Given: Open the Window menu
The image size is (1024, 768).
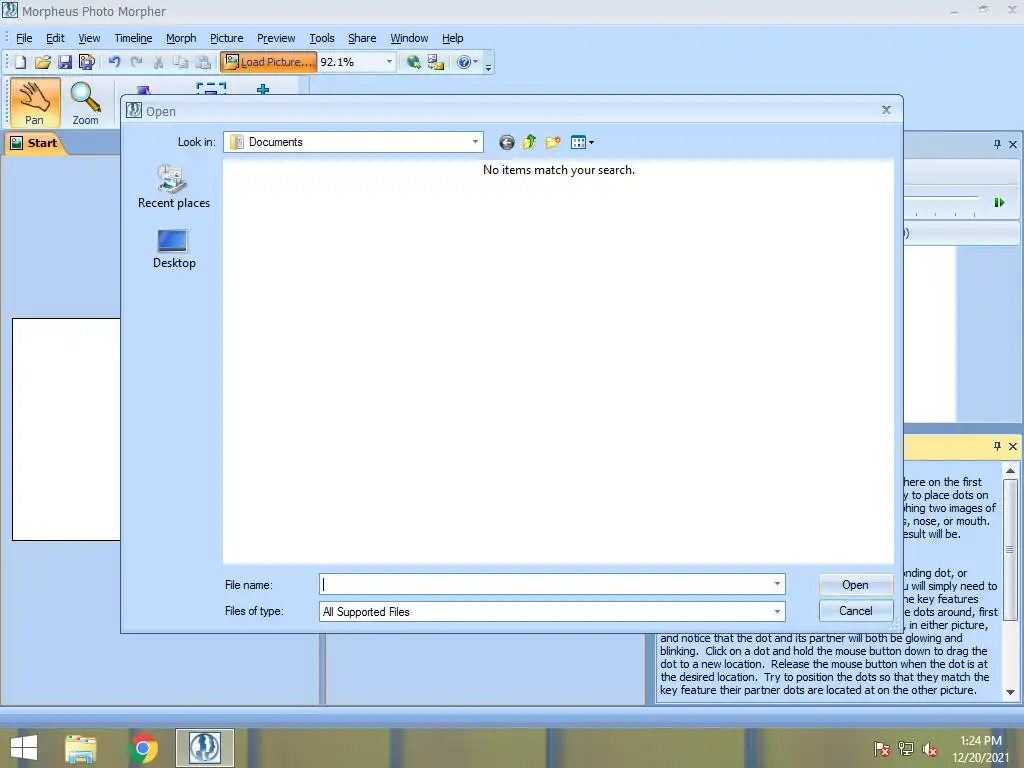Looking at the screenshot, I should point(409,38).
